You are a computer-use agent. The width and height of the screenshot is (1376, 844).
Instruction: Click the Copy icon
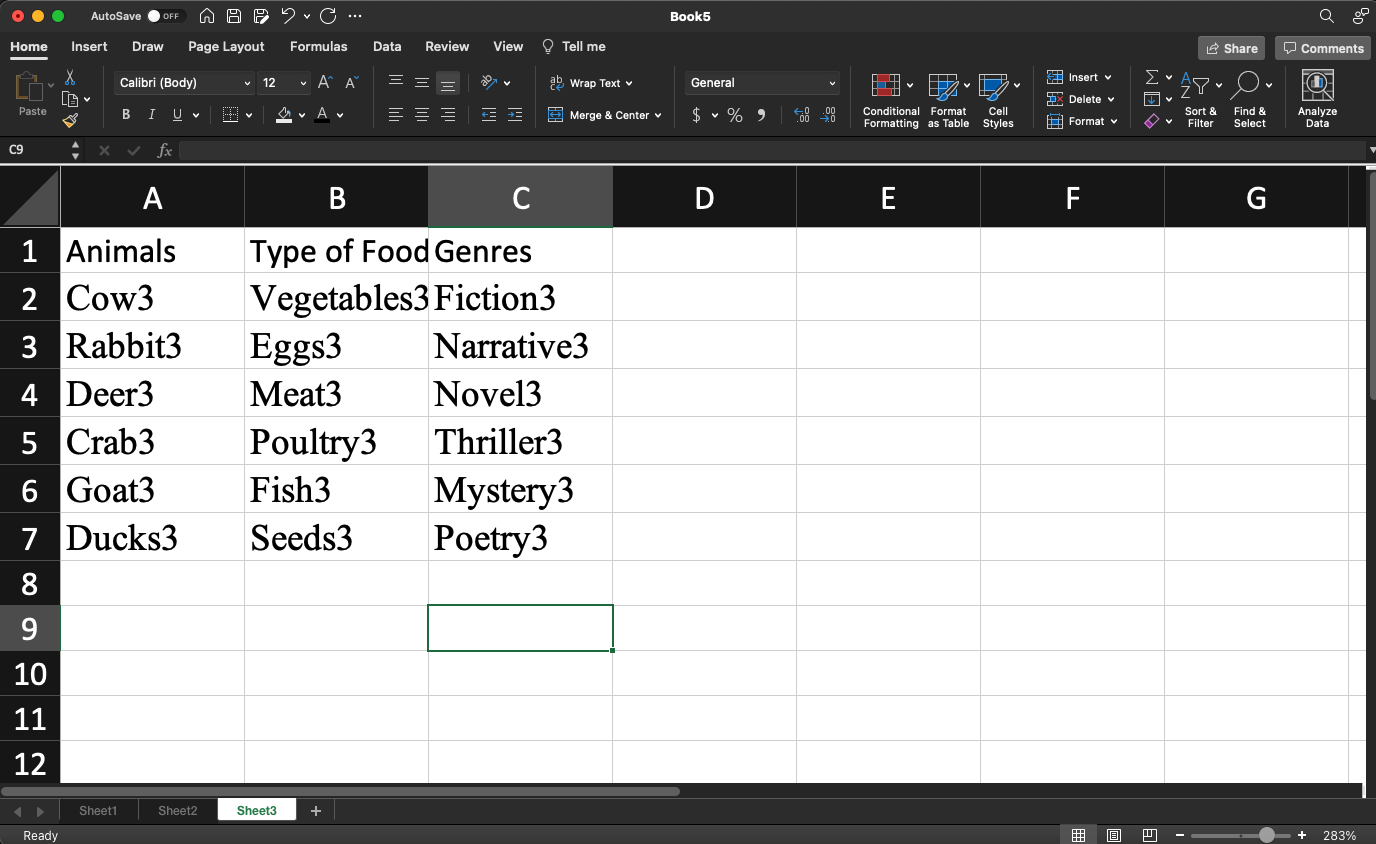(70, 99)
